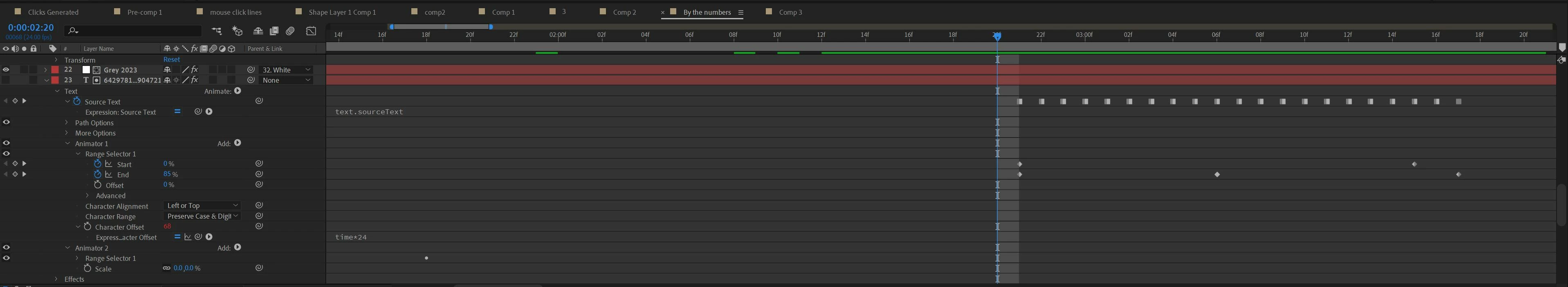Hide the Grey 2023 layer with eye toggle

coord(6,70)
